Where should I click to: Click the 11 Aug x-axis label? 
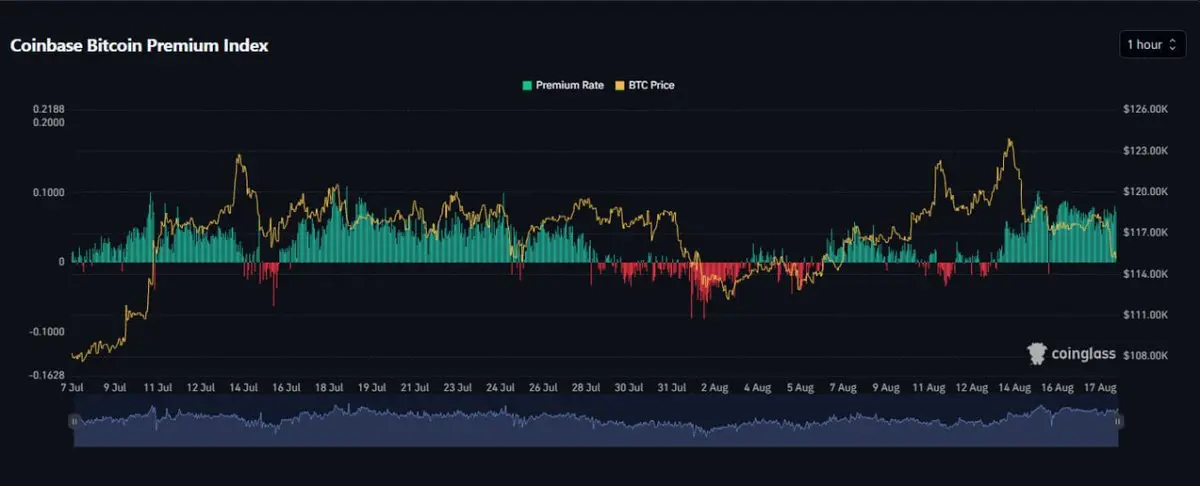click(930, 386)
